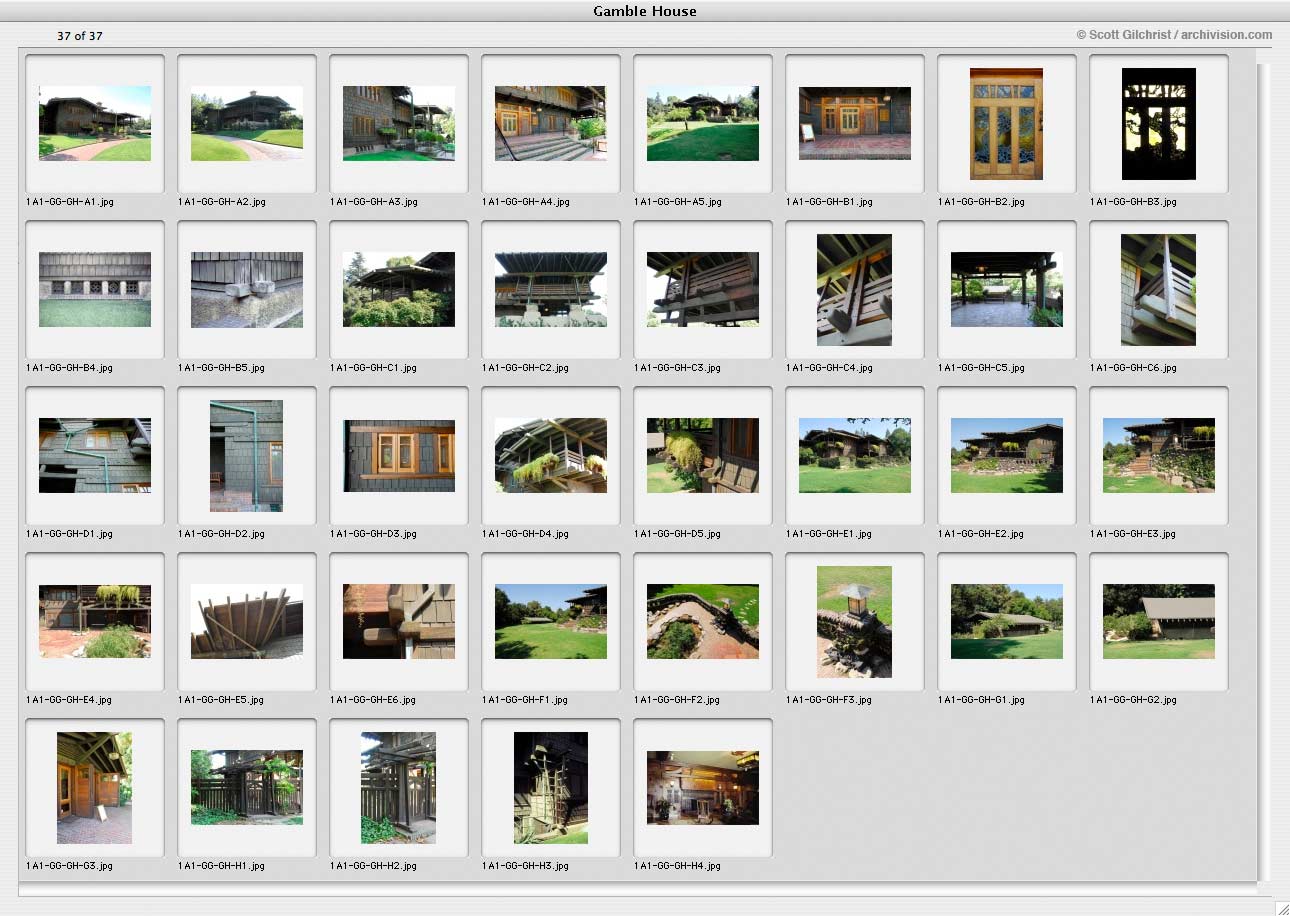The height and width of the screenshot is (916, 1290).
Task: Select thumbnail 1A1-GG-GH-A1.jpg
Action: pyautogui.click(x=95, y=123)
